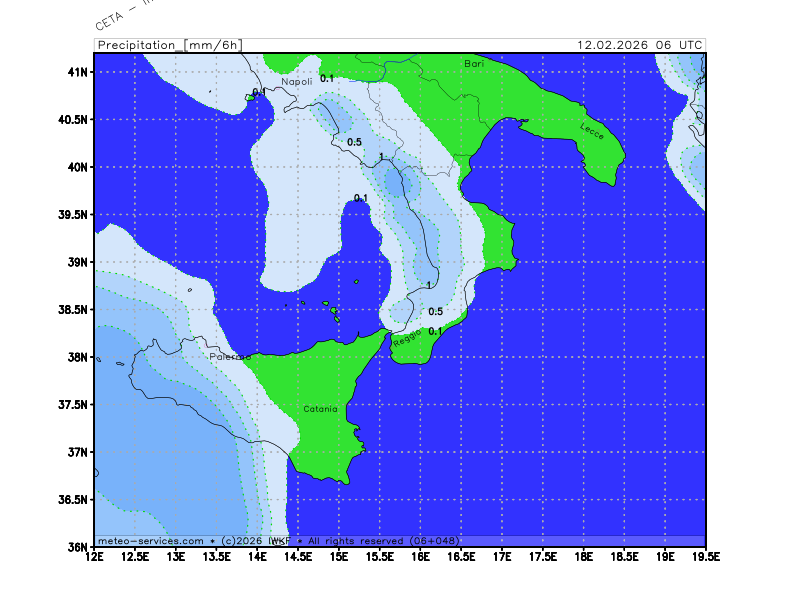
Task: Click the 12.02.2026 06 UTC timestamp
Action: point(640,45)
